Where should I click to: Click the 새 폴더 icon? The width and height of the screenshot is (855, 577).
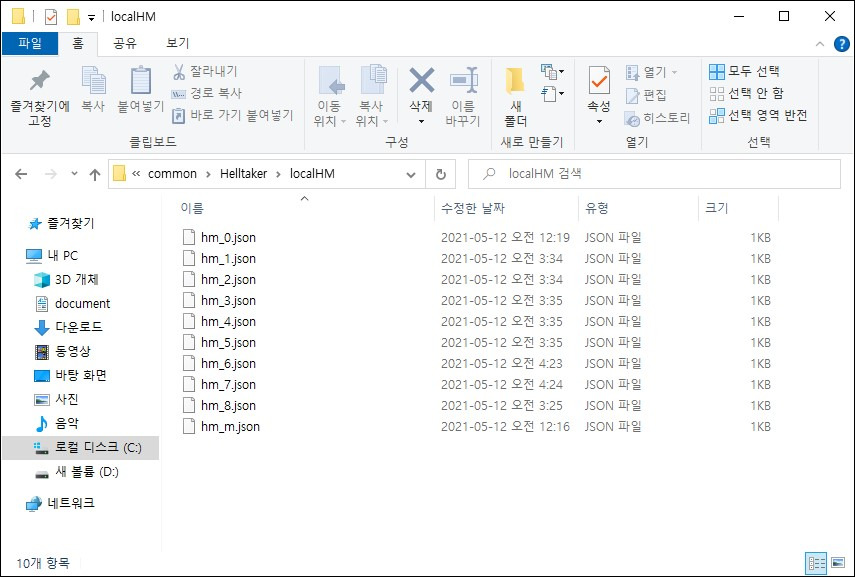(515, 81)
